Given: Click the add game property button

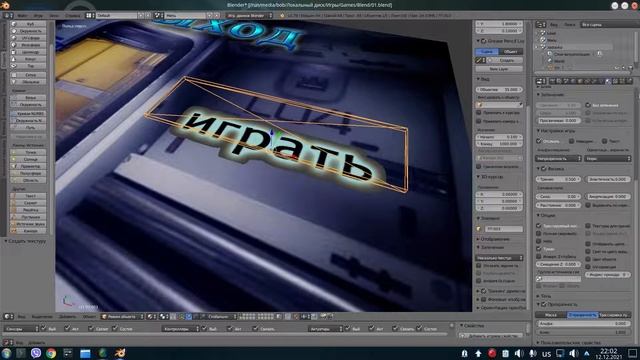Looking at the screenshot, I should (491, 336).
